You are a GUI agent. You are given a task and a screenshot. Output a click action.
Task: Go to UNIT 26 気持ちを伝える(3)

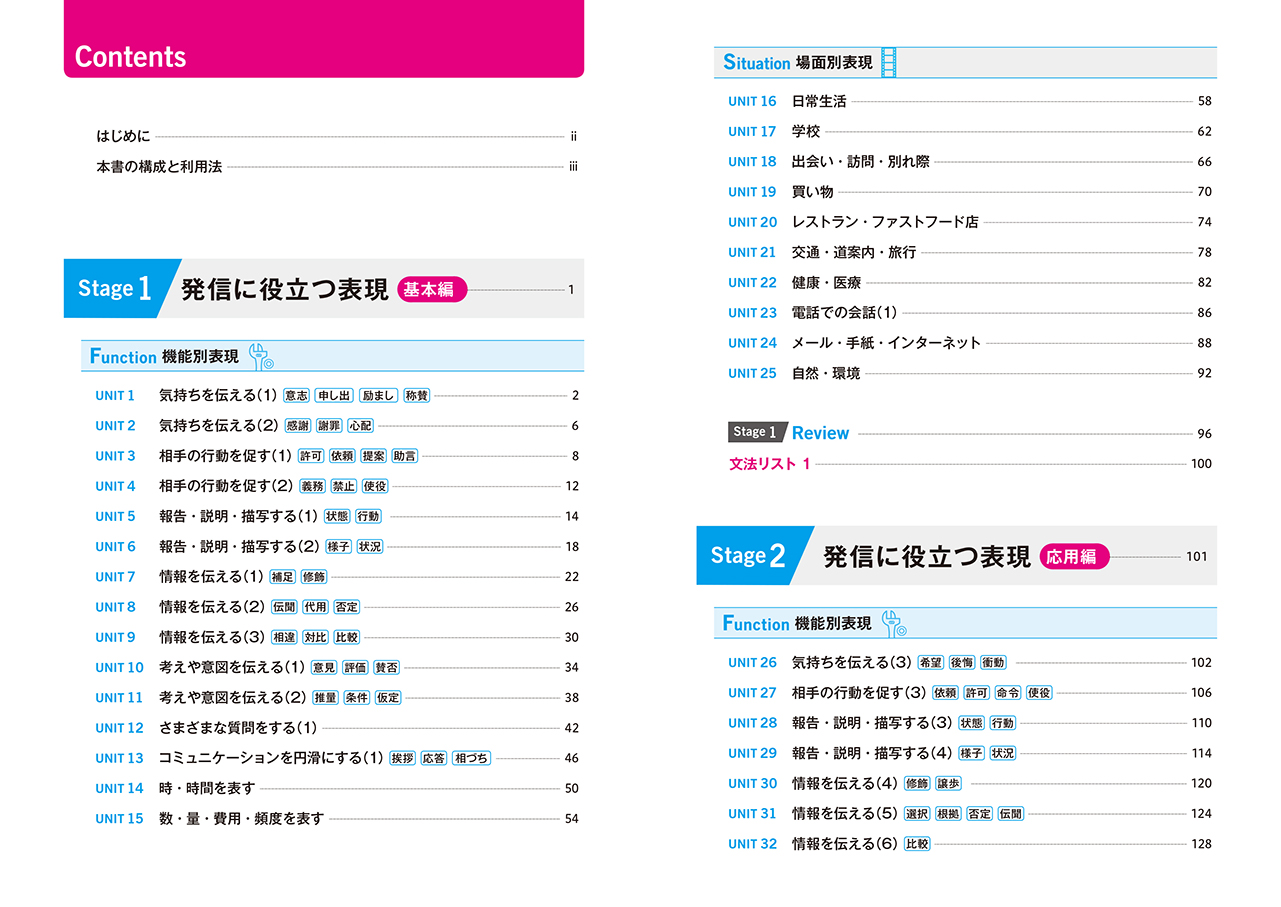coord(970,662)
